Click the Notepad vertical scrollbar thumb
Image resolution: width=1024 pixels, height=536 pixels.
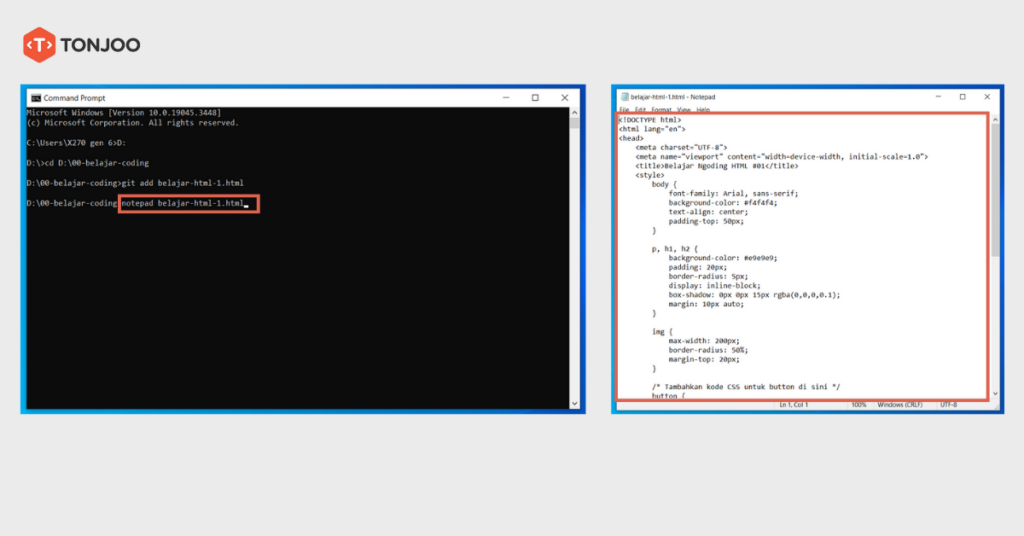995,190
